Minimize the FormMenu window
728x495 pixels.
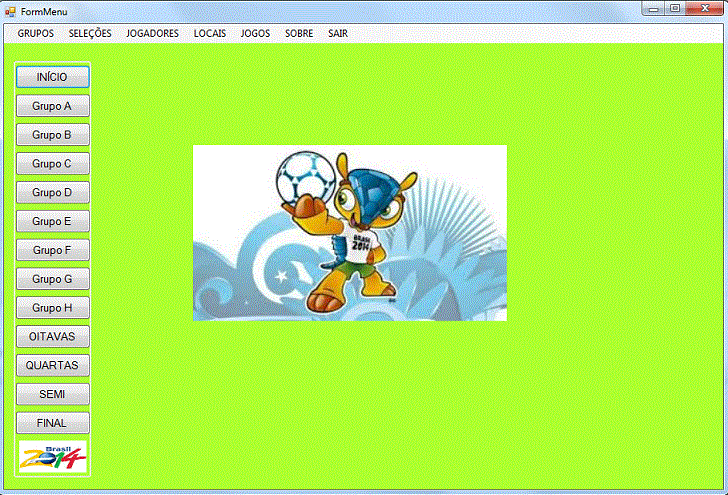653,8
